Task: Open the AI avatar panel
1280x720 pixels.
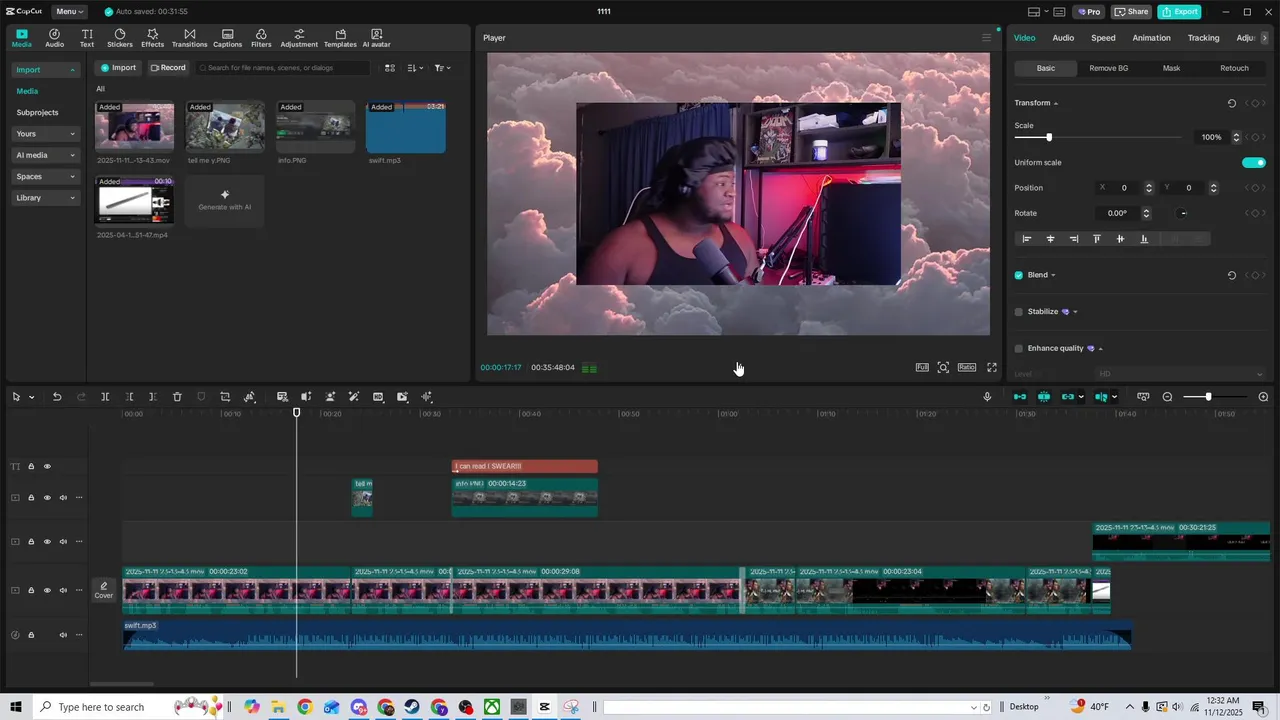Action: click(376, 38)
